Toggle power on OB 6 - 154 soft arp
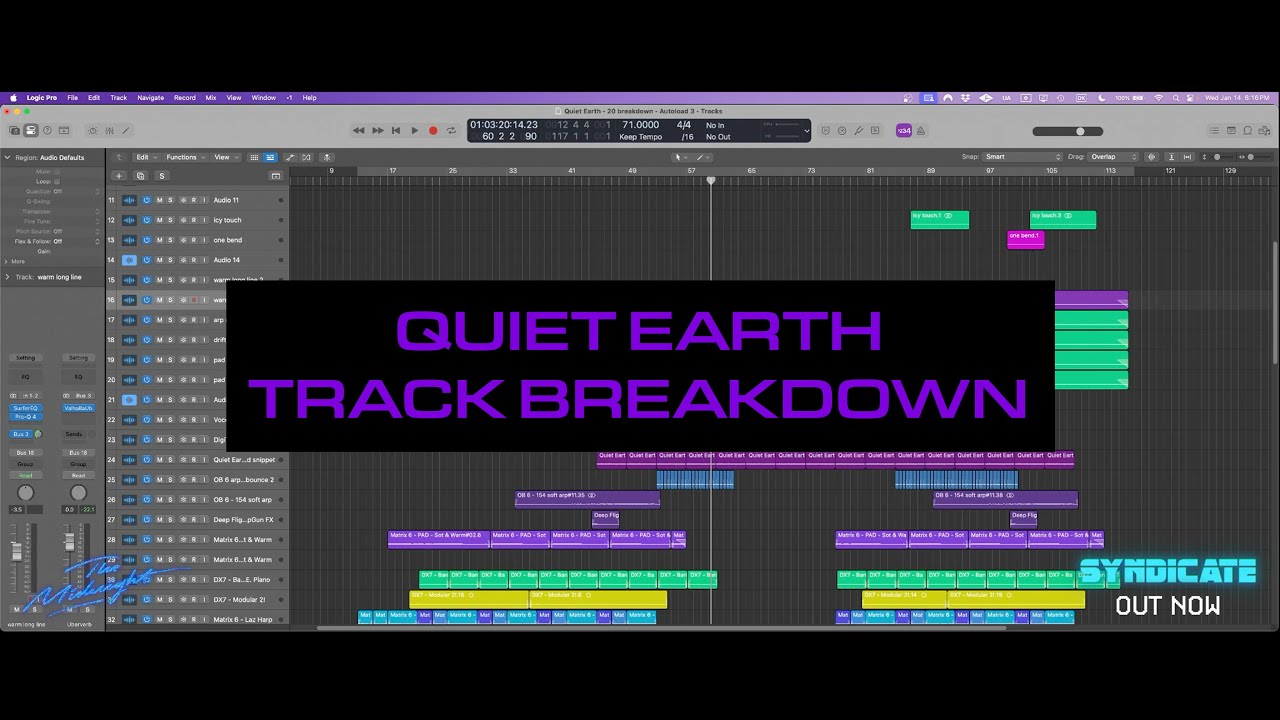The image size is (1280, 720). pyautogui.click(x=146, y=500)
